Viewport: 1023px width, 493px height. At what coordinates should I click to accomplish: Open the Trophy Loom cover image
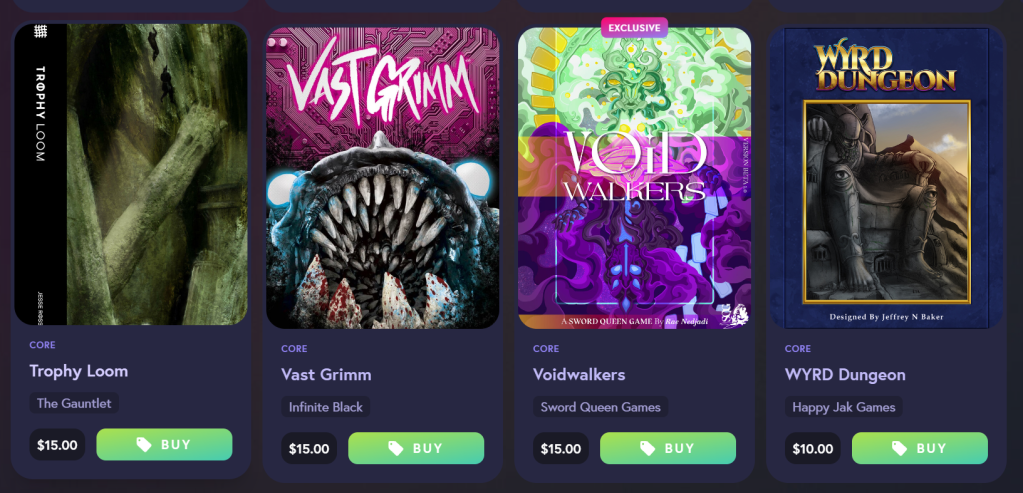click(131, 174)
